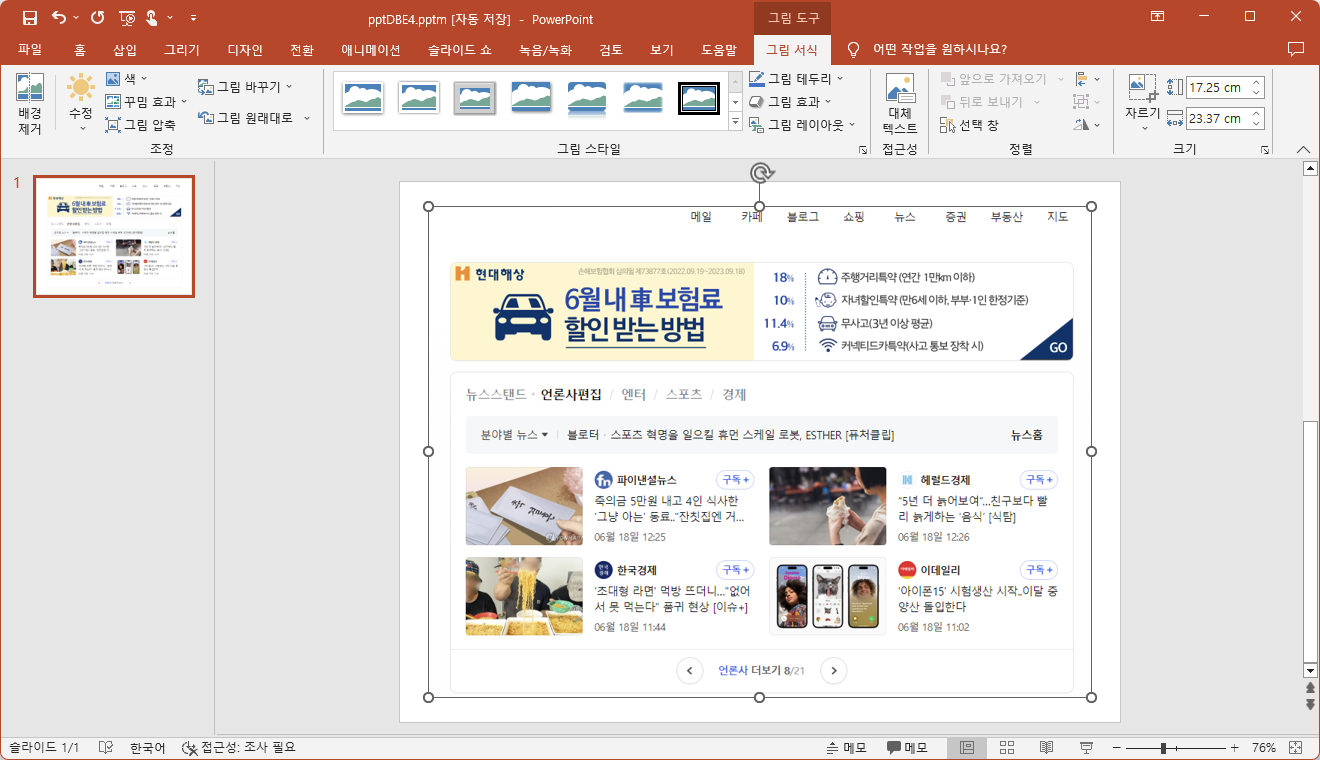Screen dimensions: 1320x760
Task: Click vertical scrollbar down arrow
Action: click(1310, 669)
